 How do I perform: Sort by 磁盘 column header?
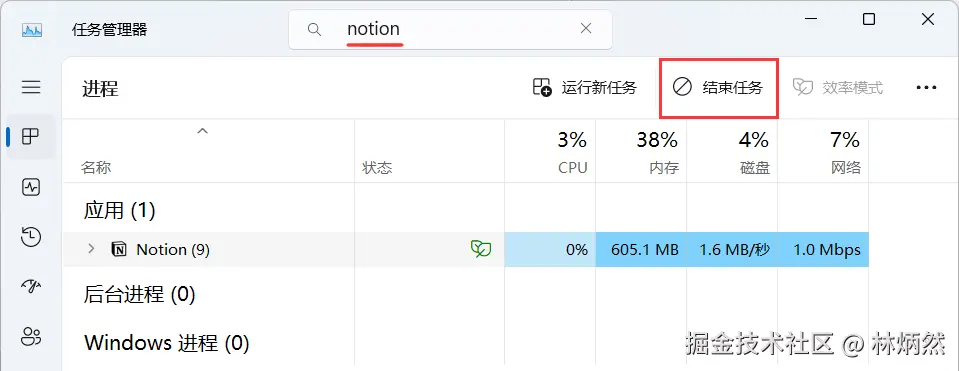coord(732,151)
